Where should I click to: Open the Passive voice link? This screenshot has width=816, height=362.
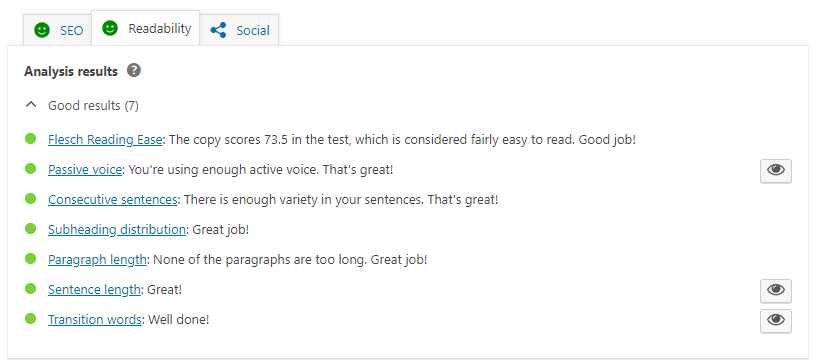(x=85, y=170)
